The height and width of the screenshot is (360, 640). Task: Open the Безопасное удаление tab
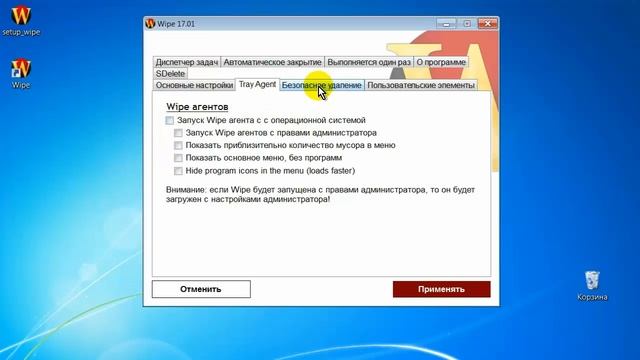click(322, 85)
